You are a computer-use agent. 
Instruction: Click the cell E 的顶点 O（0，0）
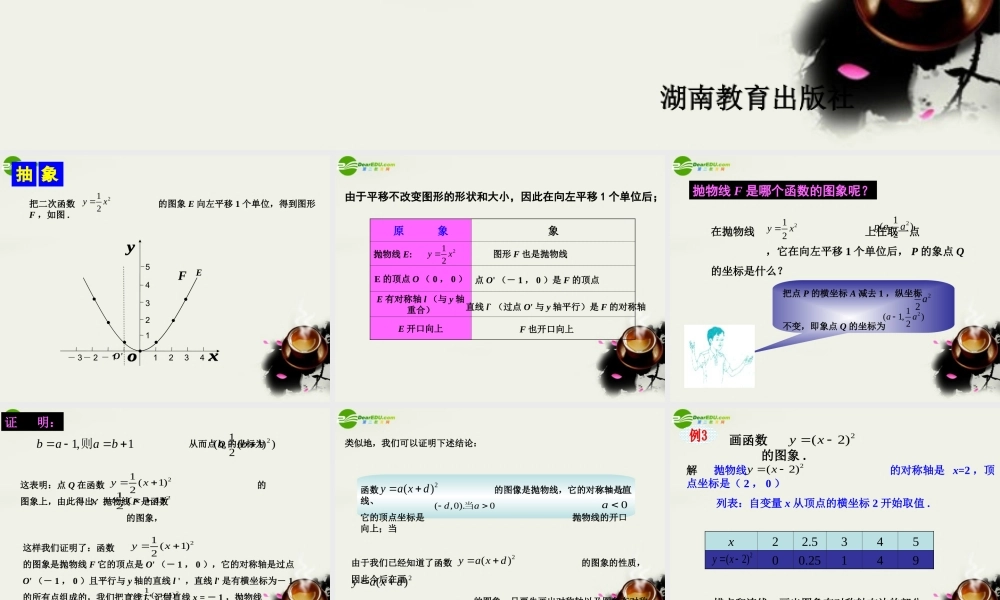[420, 279]
